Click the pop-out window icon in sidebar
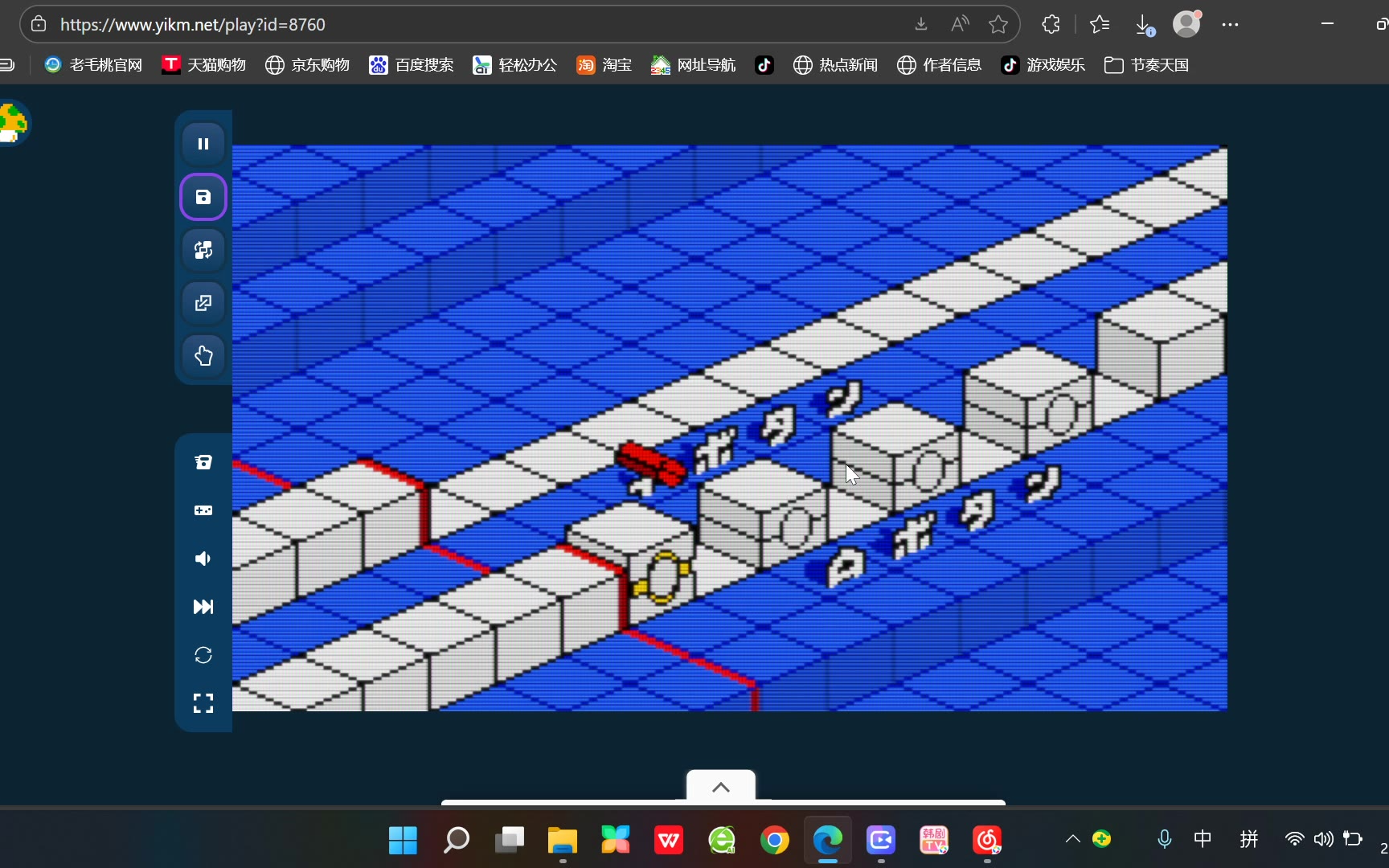1389x868 pixels. click(x=203, y=303)
